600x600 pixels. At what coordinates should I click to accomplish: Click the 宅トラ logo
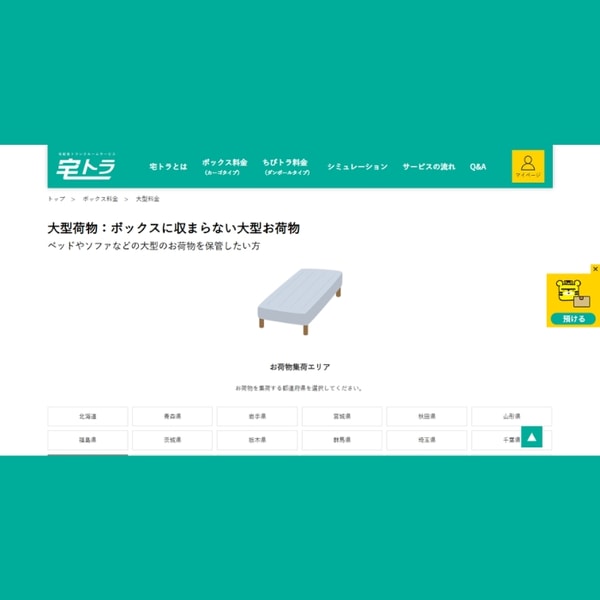pyautogui.click(x=86, y=166)
